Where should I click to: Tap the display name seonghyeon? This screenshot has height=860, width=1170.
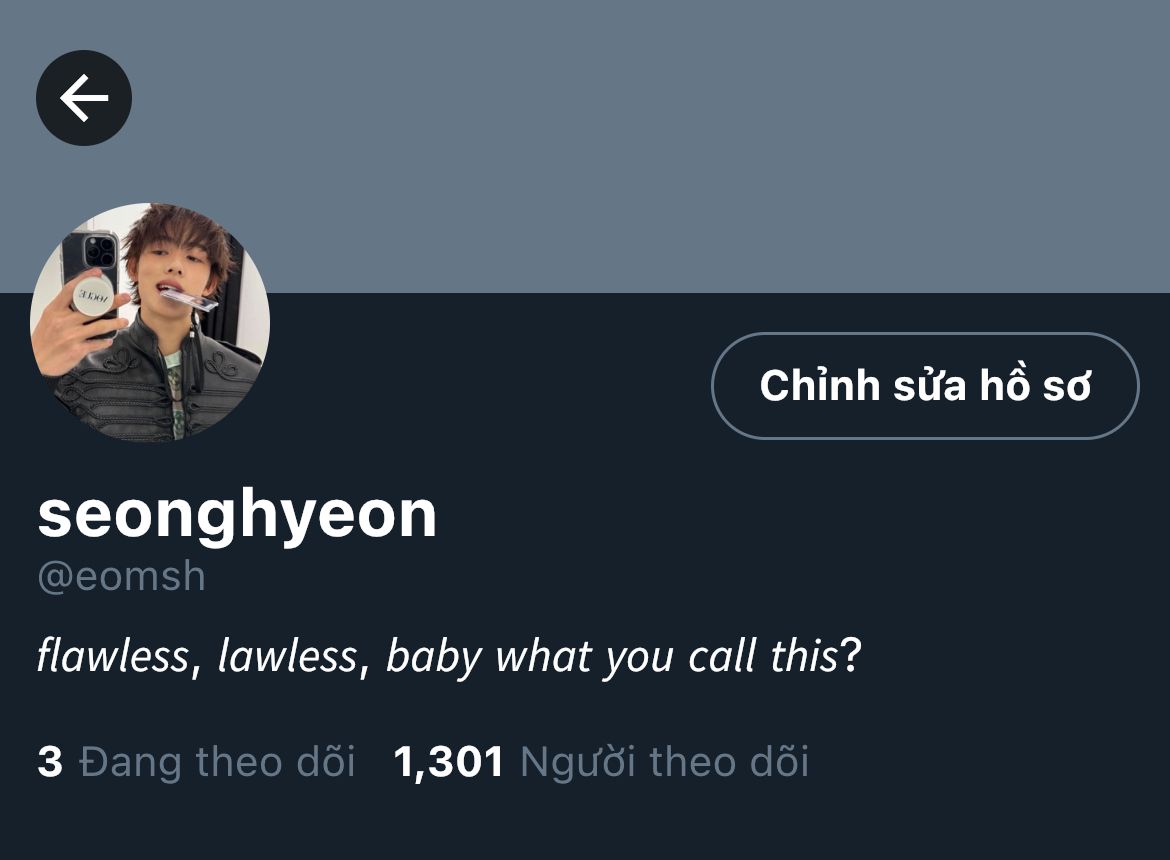pos(237,516)
